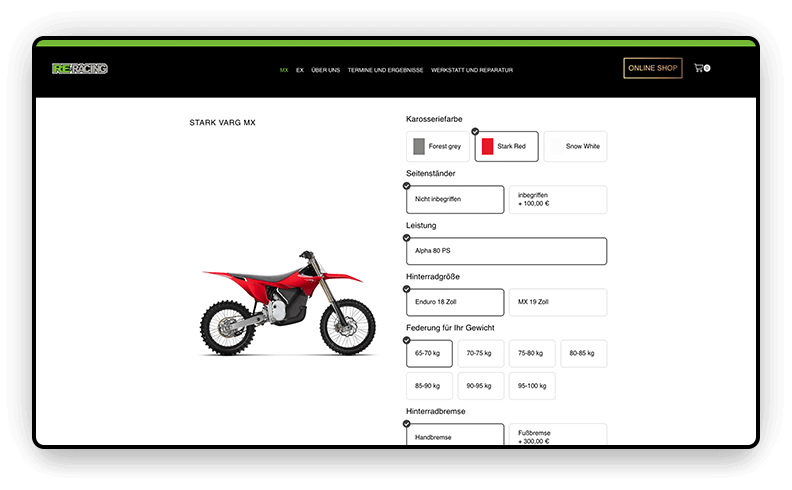Viewport: 792px width, 490px height.
Task: Choose Stark Red body color
Action: [x=506, y=147]
